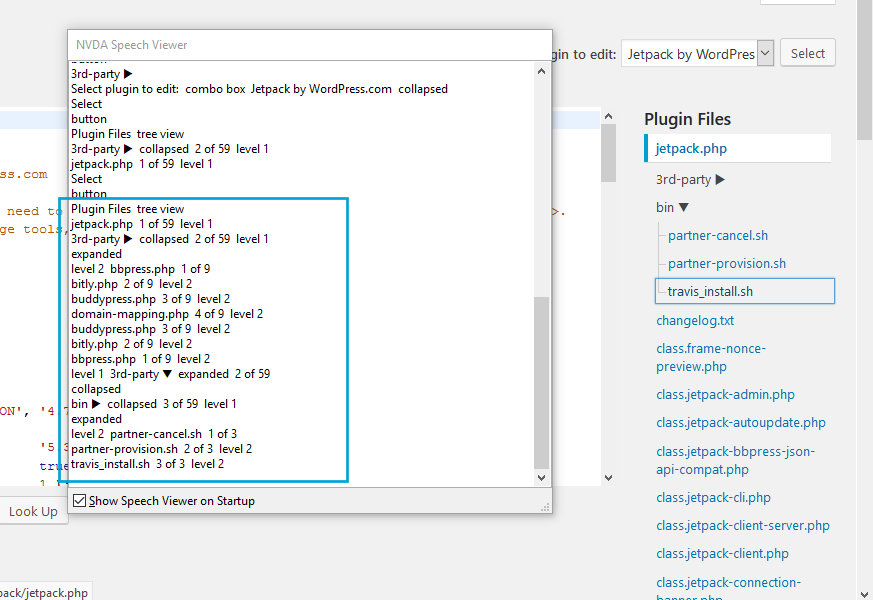The width and height of the screenshot is (873, 600).
Task: Click Speech Viewer scrollbar down arrow
Action: (x=542, y=478)
